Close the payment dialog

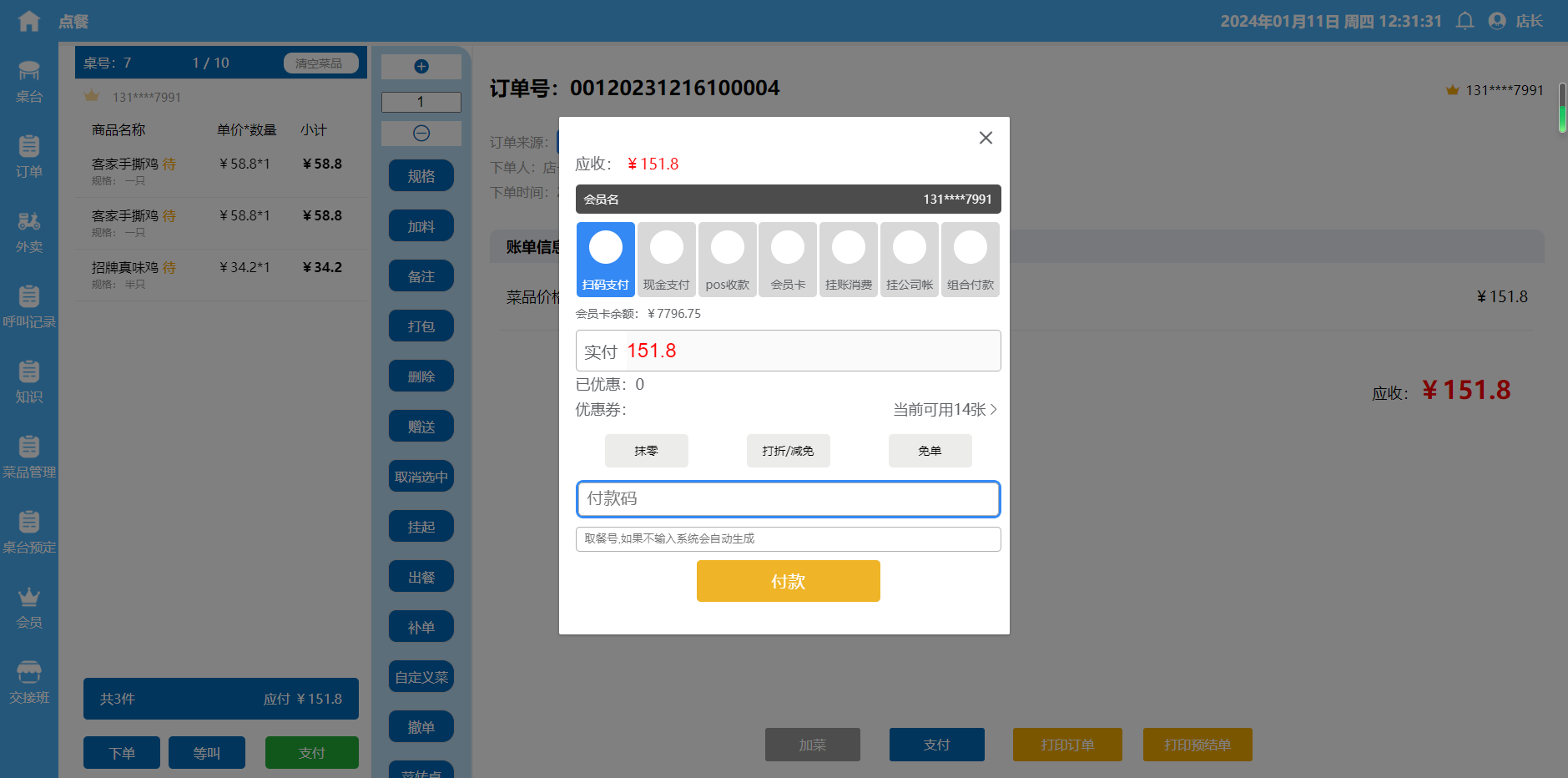(x=986, y=138)
